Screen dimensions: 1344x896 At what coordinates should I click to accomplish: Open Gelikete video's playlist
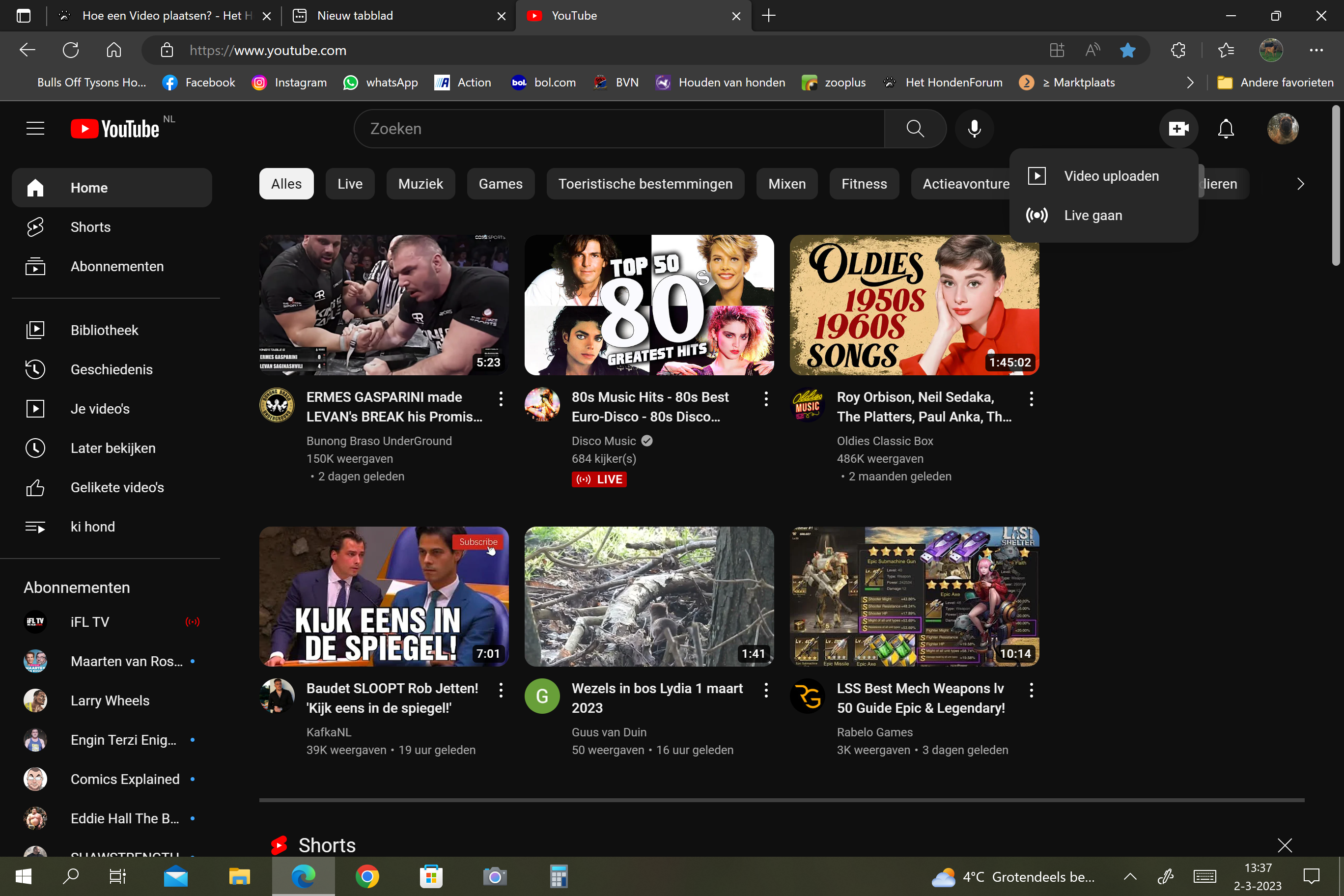(117, 487)
